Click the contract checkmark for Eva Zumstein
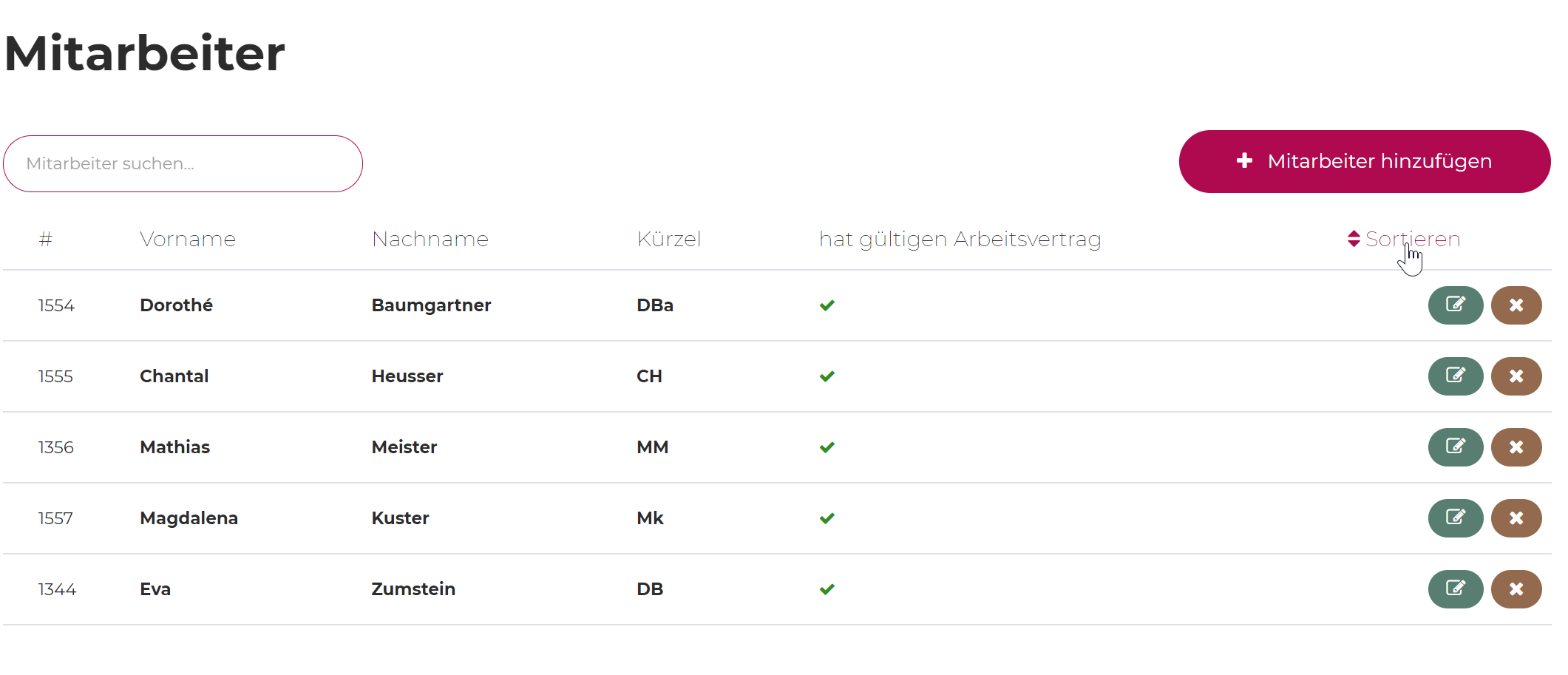1568x675 pixels. click(x=827, y=589)
